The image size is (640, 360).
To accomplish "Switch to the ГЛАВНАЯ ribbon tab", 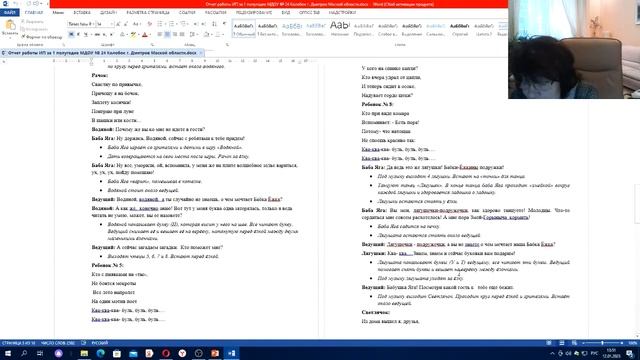I will pyautogui.click(x=34, y=13).
